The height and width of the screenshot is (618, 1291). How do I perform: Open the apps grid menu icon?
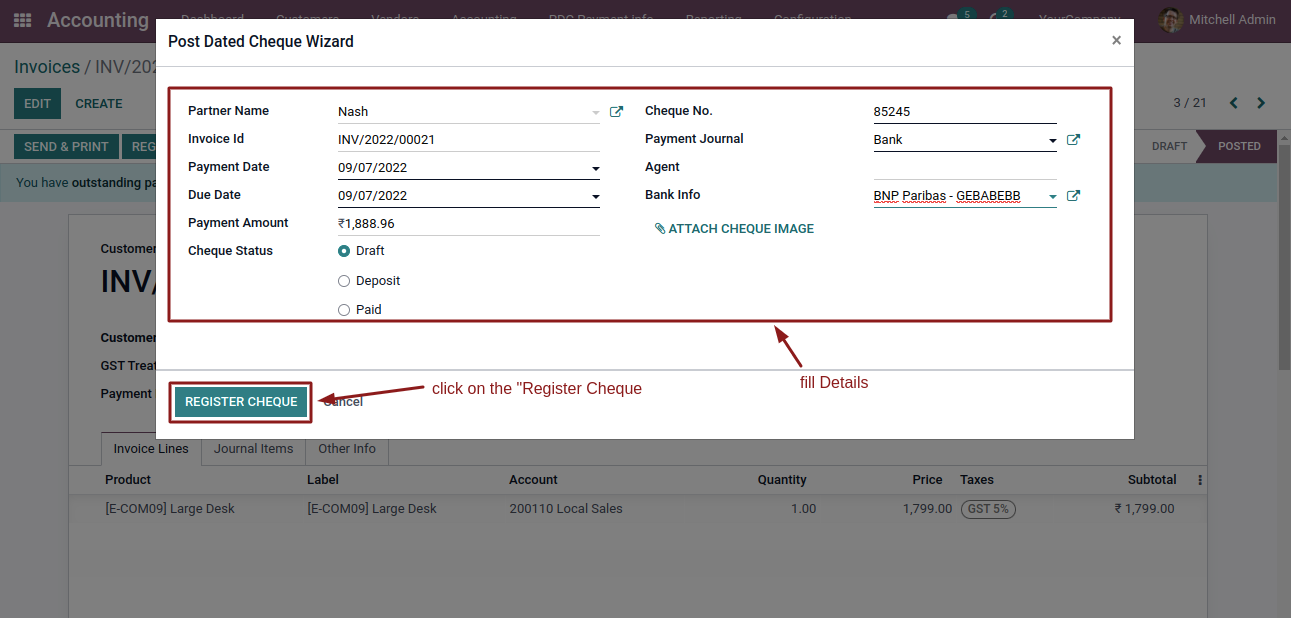pyautogui.click(x=22, y=20)
